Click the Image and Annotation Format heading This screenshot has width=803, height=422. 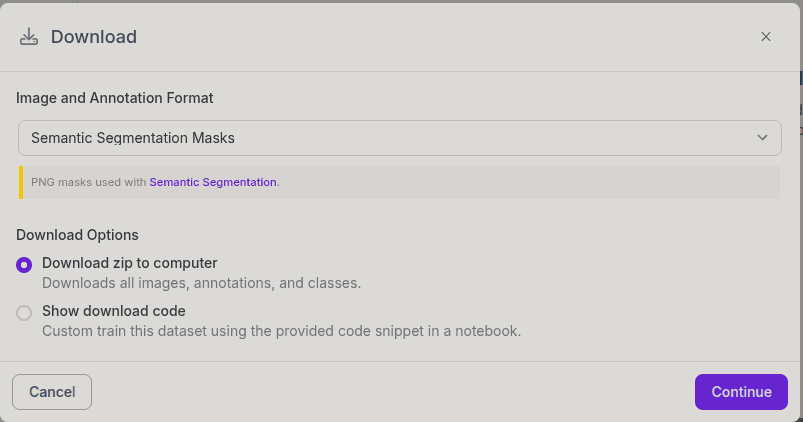115,98
